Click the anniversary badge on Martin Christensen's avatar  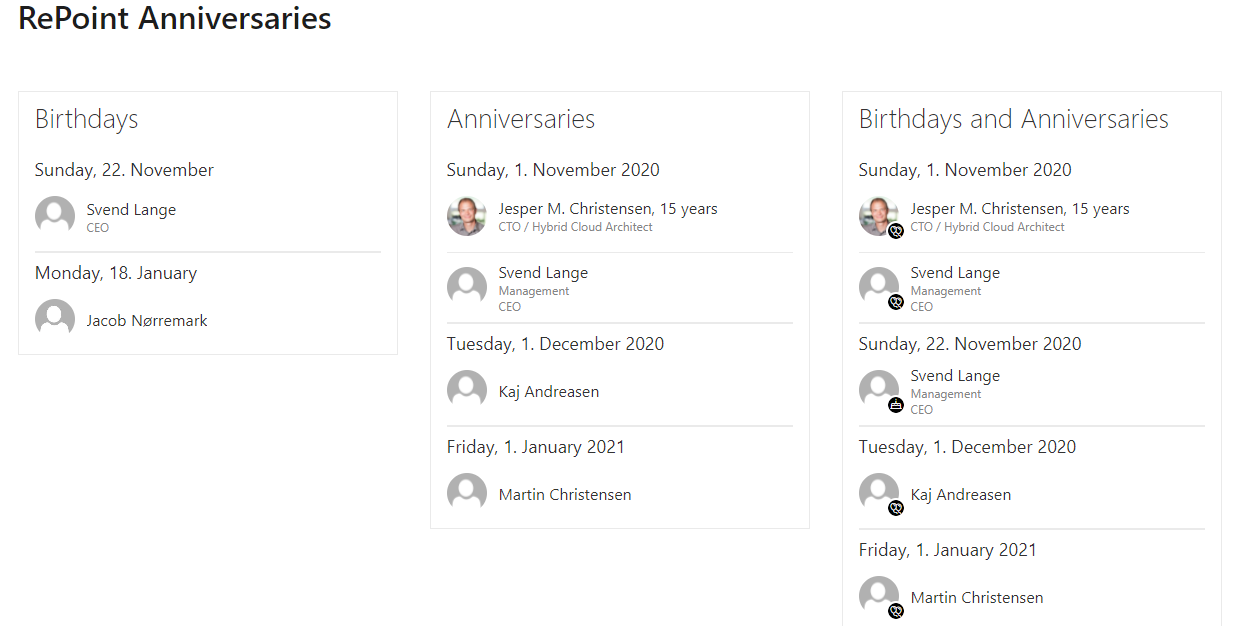(896, 611)
